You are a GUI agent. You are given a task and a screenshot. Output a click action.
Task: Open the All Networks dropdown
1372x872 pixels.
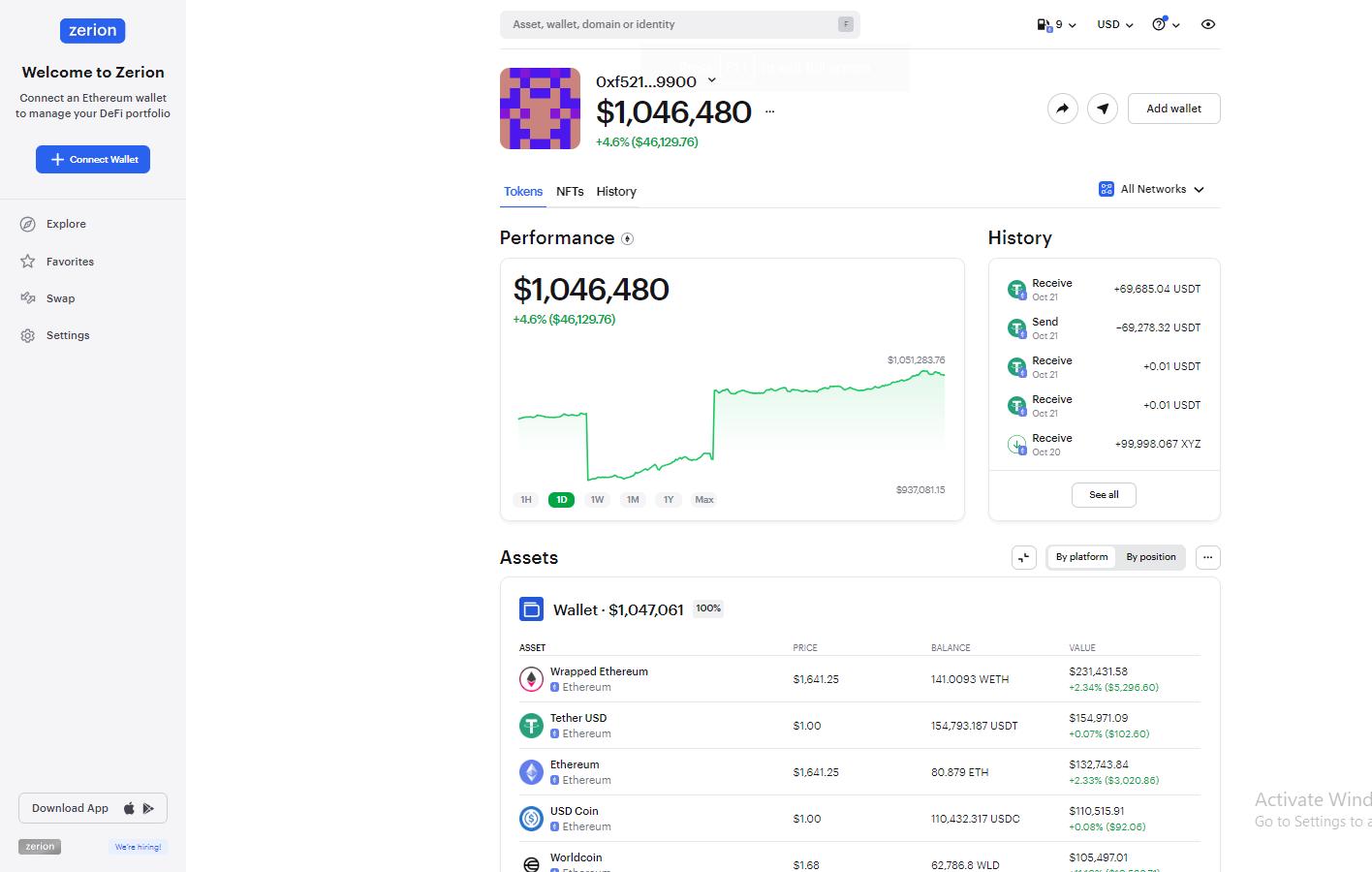[x=1152, y=189]
